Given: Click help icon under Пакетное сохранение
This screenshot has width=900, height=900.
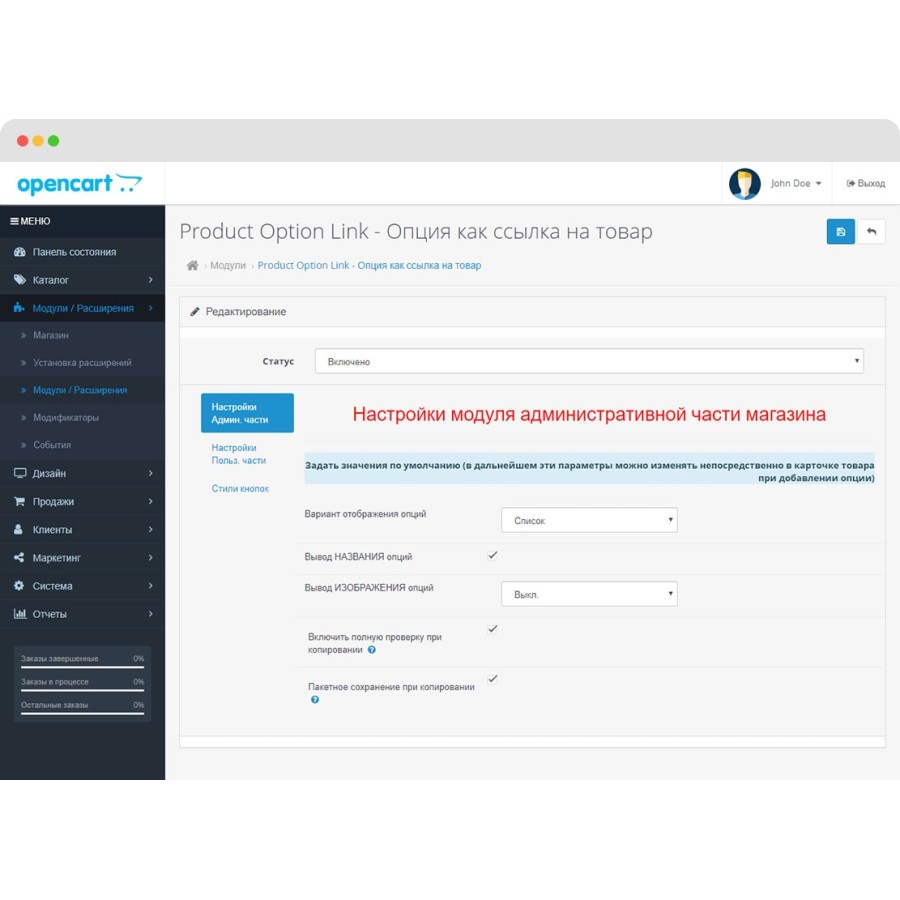Looking at the screenshot, I should (x=315, y=700).
